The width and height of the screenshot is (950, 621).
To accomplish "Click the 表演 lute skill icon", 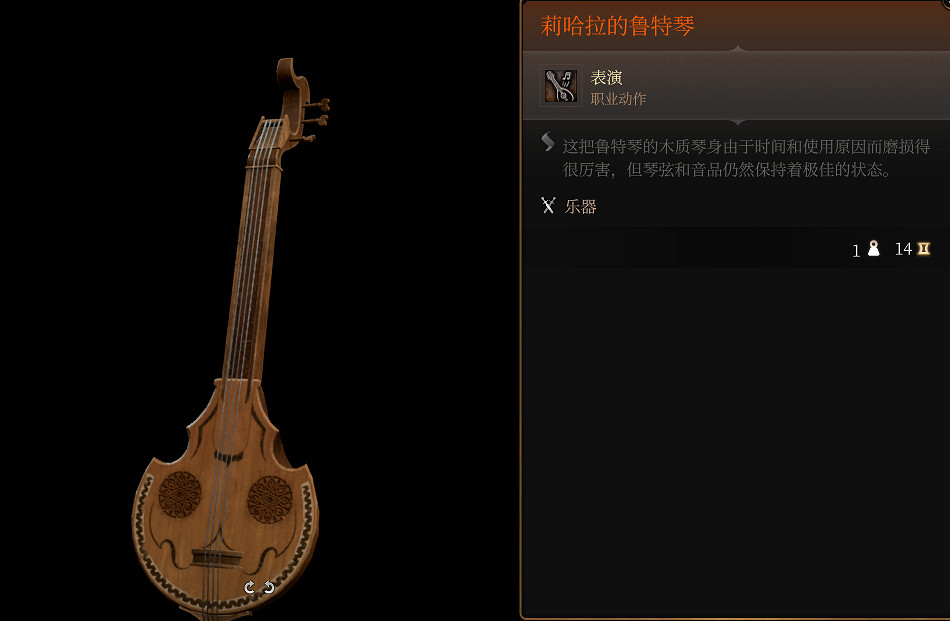I will [560, 86].
